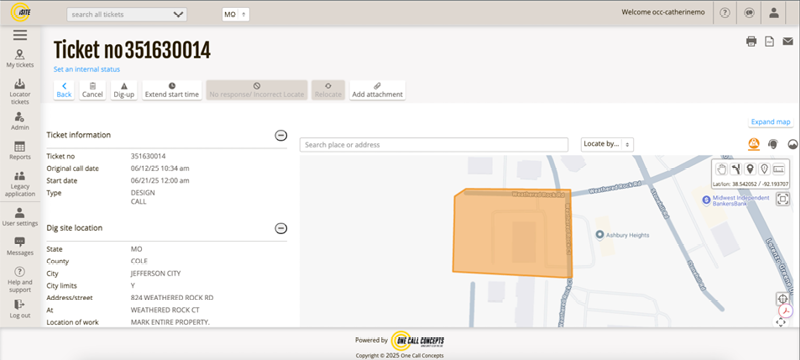Click the map locate crosshair button
The width and height of the screenshot is (800, 360).
click(782, 299)
